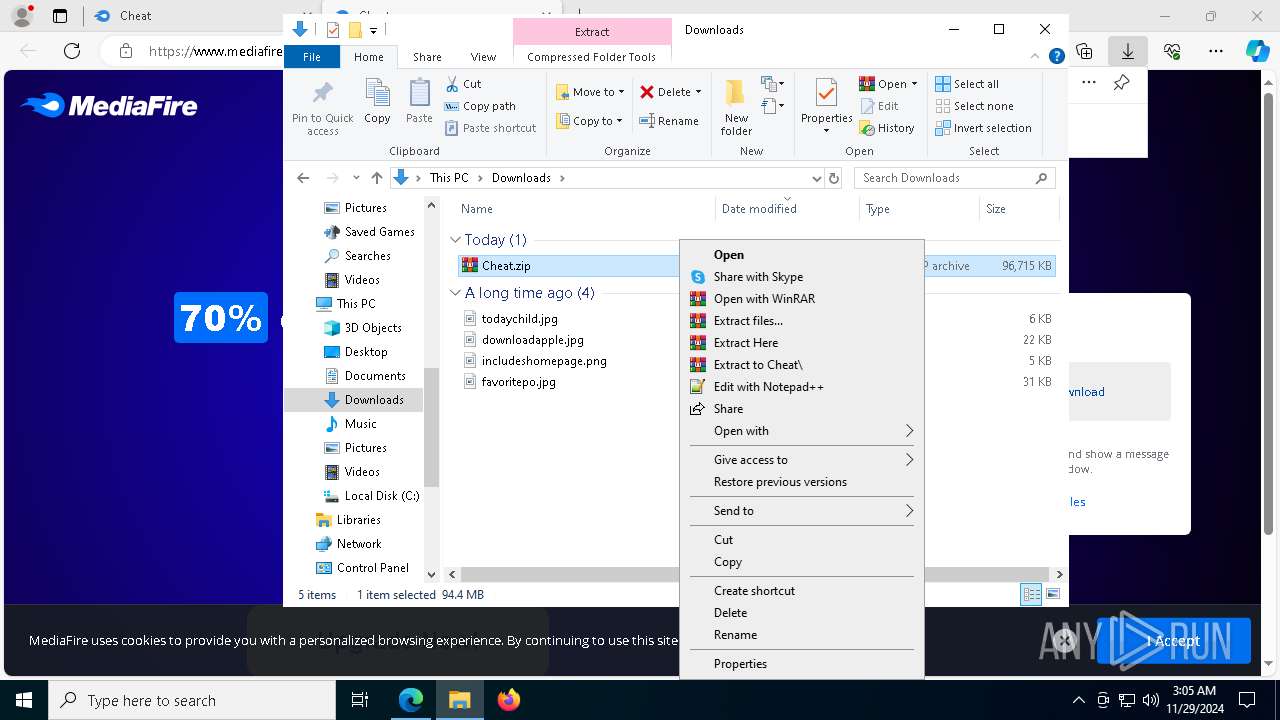Click History in the Open group

coord(887,128)
